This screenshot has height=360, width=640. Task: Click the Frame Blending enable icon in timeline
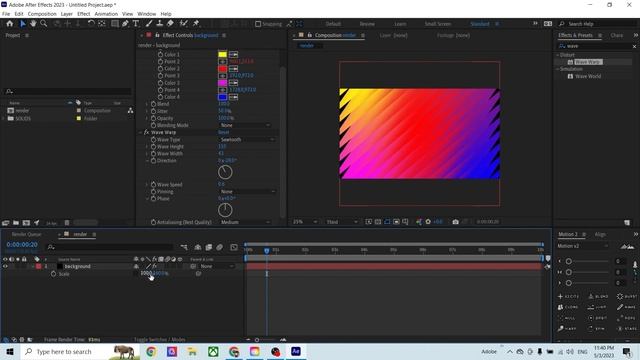(209, 247)
